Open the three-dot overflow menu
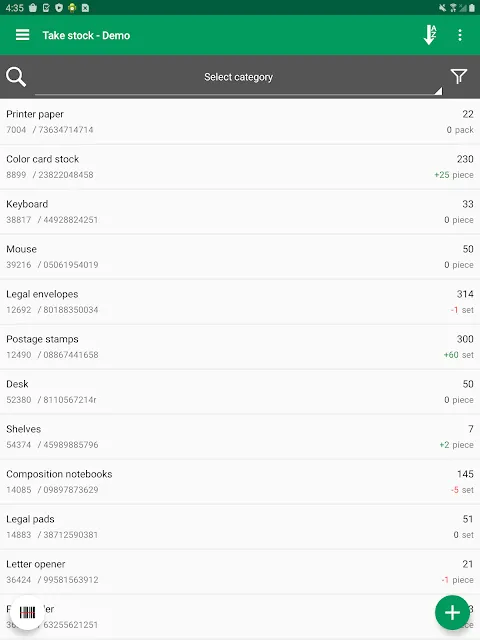The height and width of the screenshot is (640, 480). point(460,35)
